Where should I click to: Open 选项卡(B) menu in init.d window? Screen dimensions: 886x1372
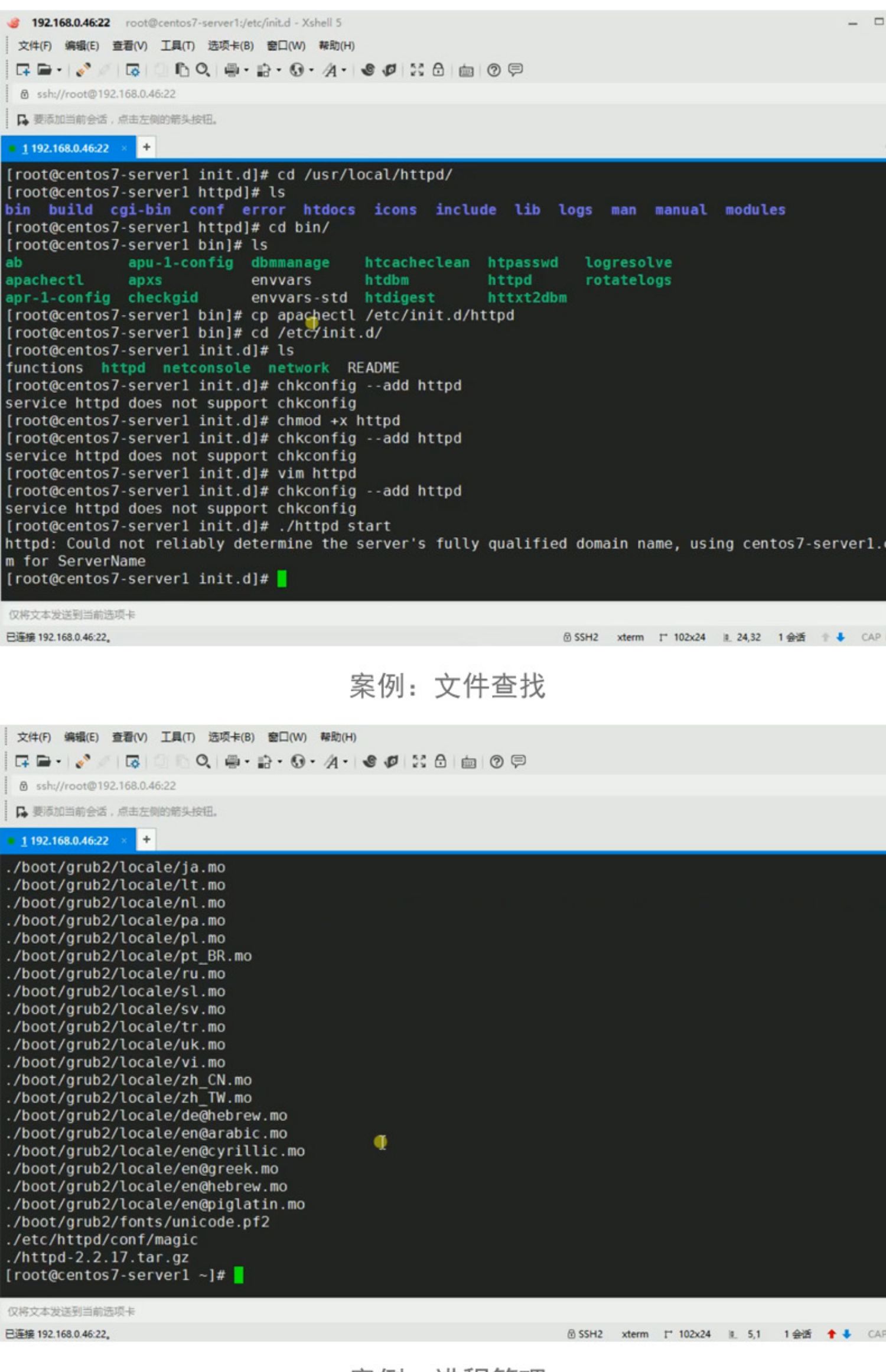point(230,45)
